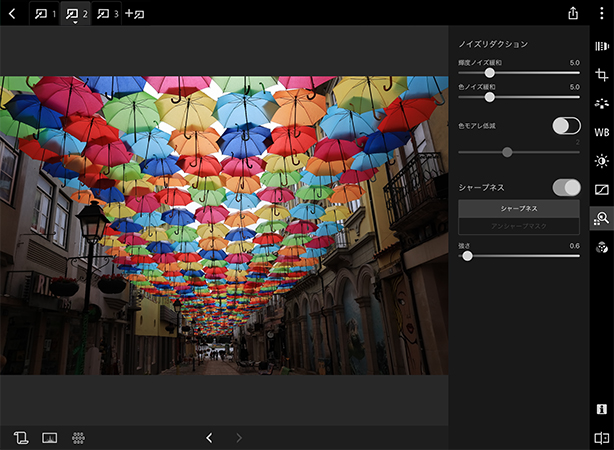This screenshot has width=614, height=450.
Task: Open the picture control icon at sidebar top
Action: (601, 46)
